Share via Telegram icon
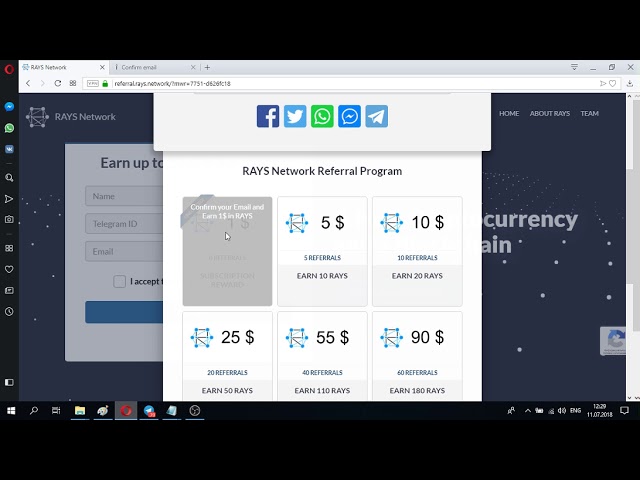This screenshot has height=480, width=640. coord(376,116)
